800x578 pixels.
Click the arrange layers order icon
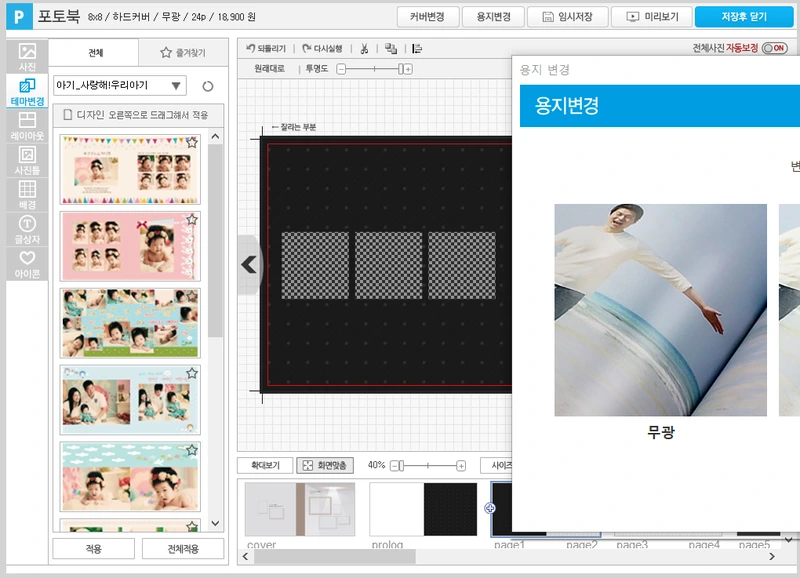tap(391, 48)
